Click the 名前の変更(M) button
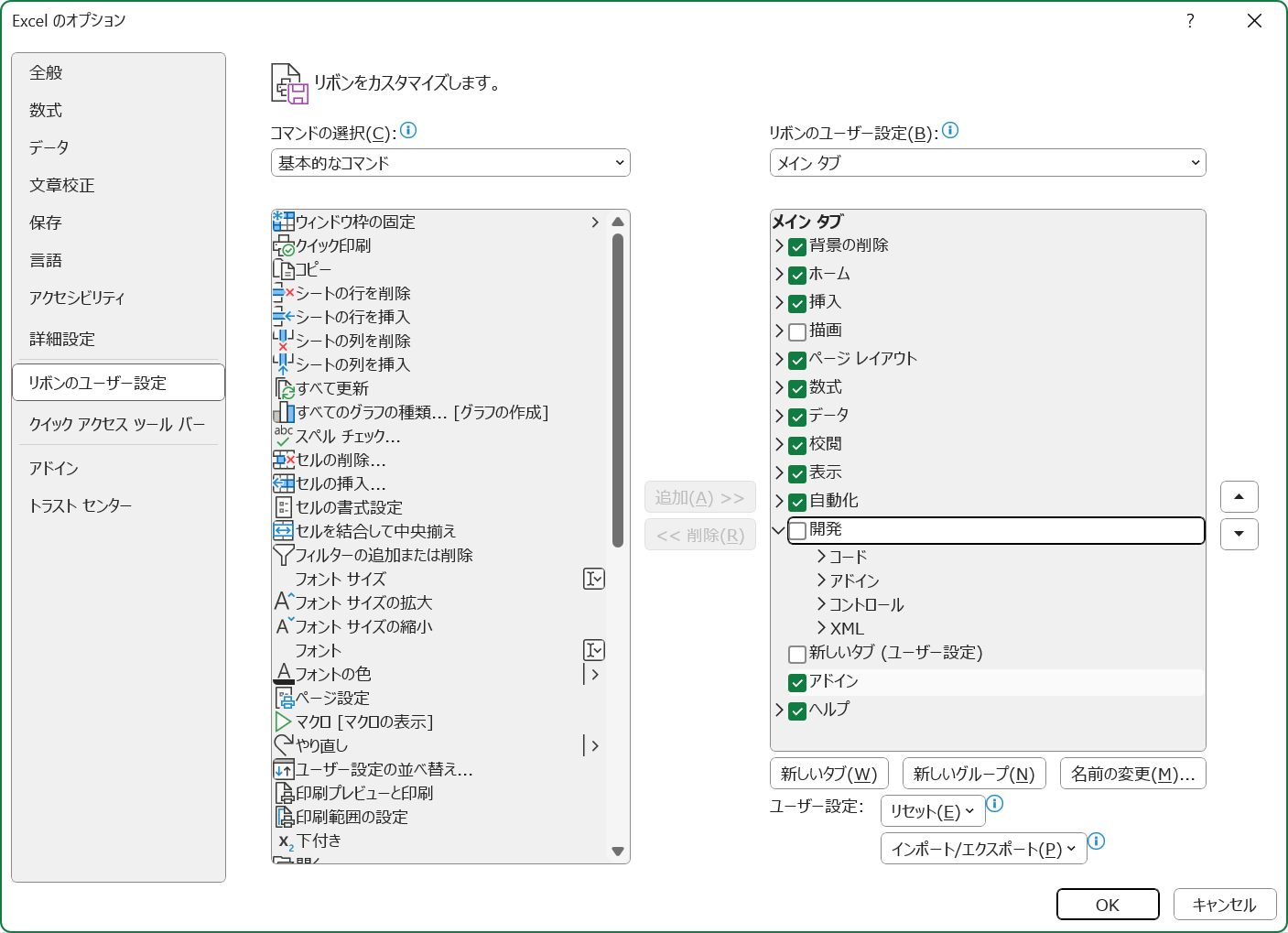1288x933 pixels. click(1133, 774)
